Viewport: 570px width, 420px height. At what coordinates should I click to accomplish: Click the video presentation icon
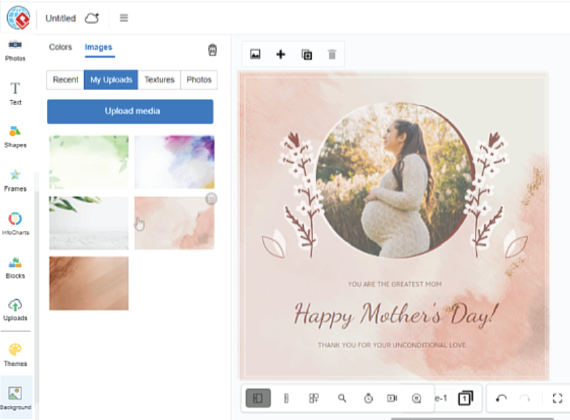click(x=392, y=399)
